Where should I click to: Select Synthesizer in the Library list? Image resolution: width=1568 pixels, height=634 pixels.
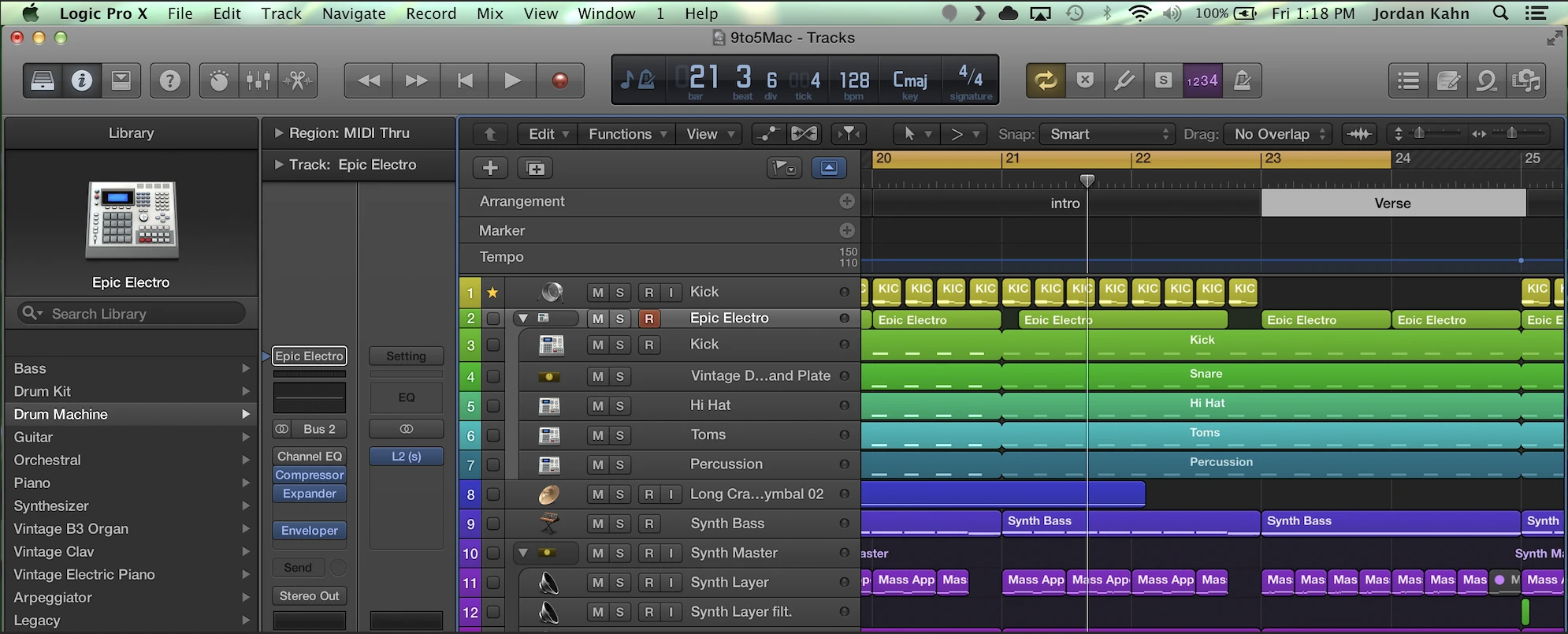coord(51,506)
